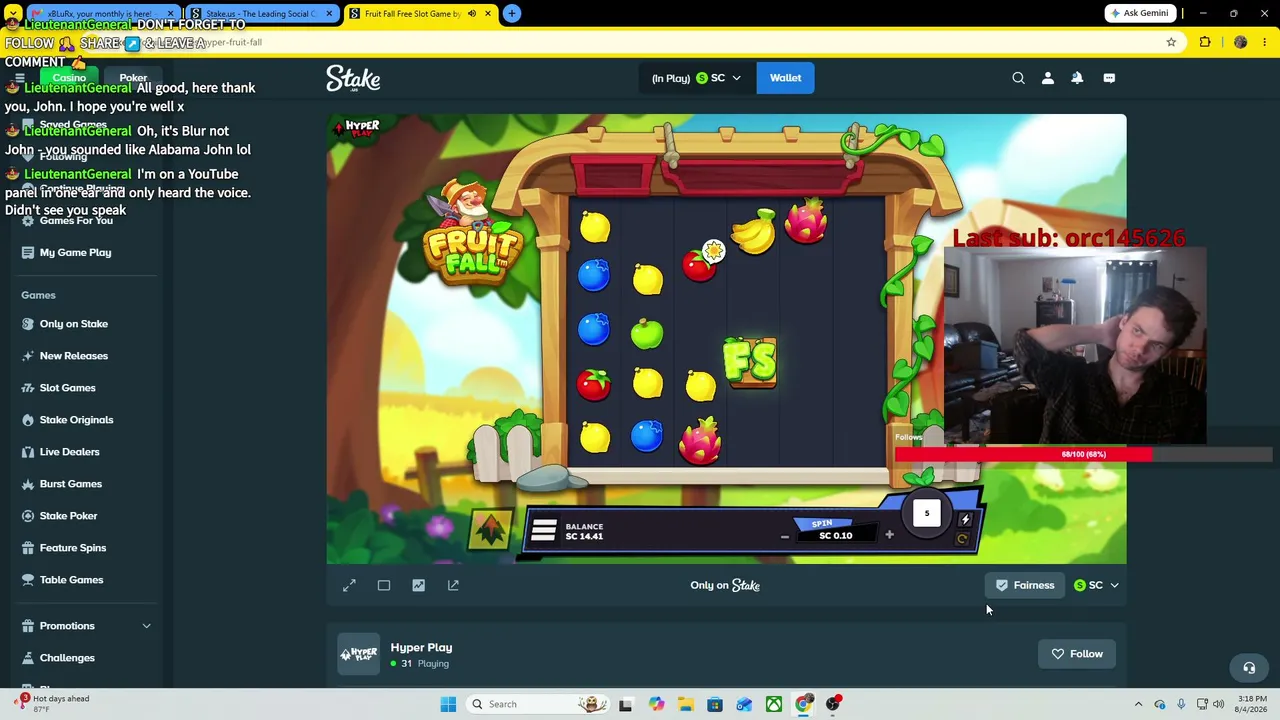The height and width of the screenshot is (720, 1280).
Task: Open OBS Studio from the taskbar
Action: [833, 704]
